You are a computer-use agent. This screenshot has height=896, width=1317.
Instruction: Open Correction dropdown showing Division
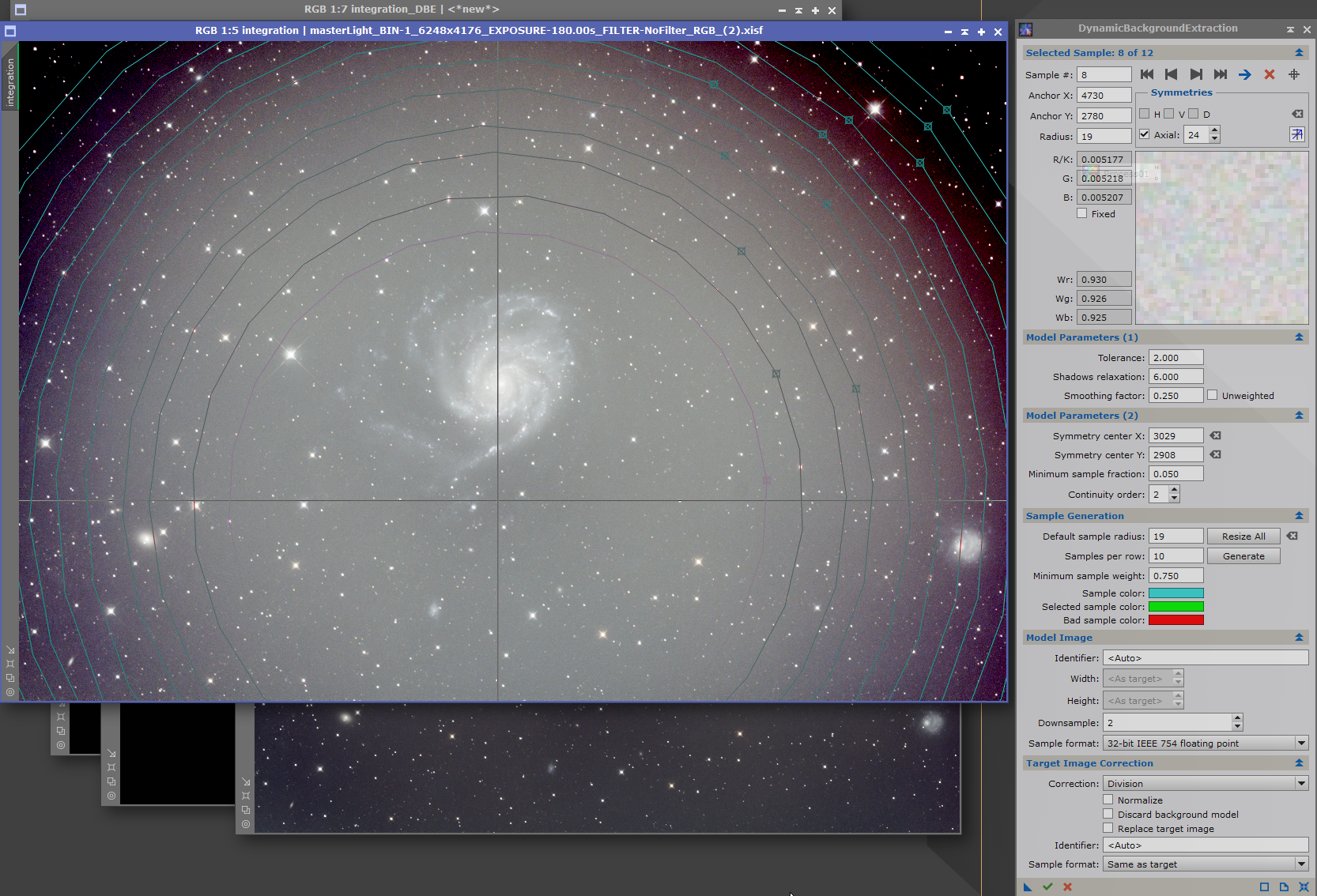(1206, 784)
